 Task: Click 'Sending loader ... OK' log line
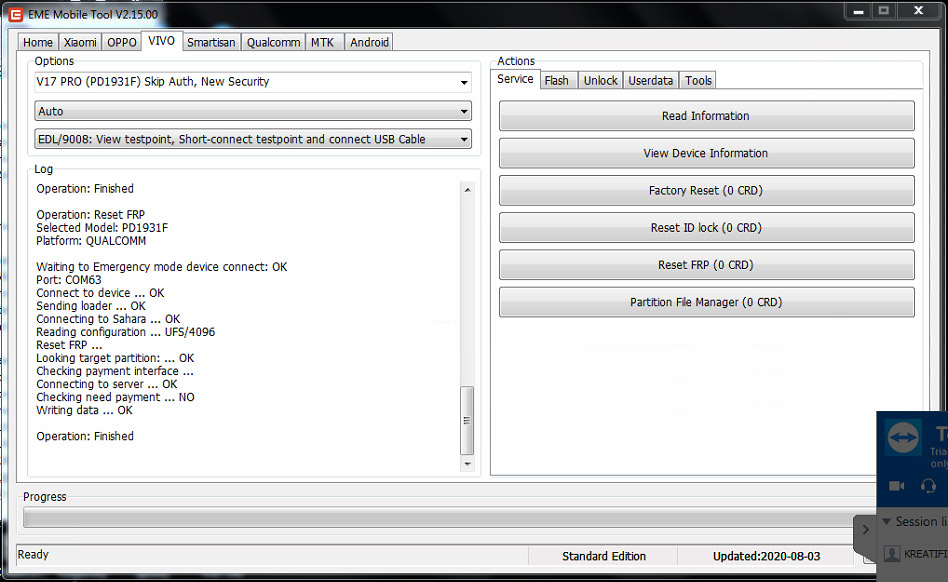pyautogui.click(x=91, y=306)
